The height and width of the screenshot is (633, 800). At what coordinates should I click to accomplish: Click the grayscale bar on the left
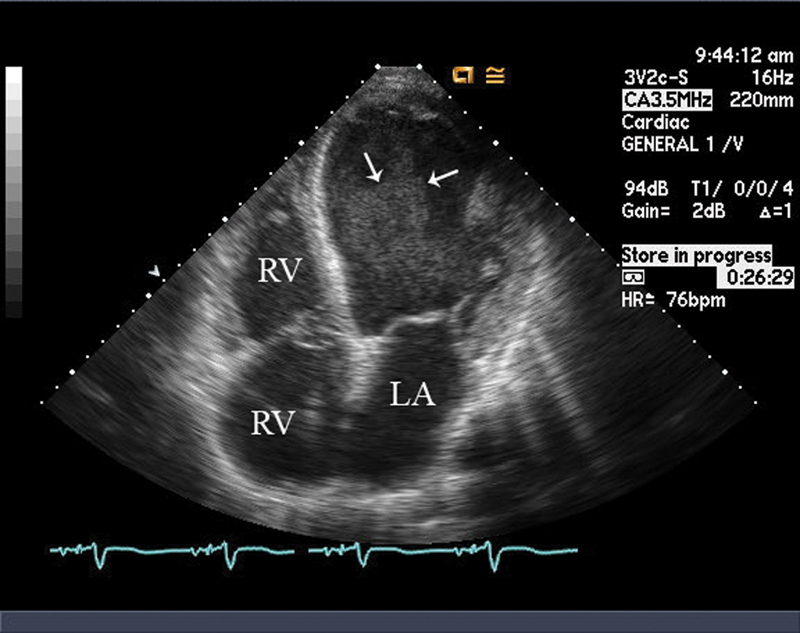click(13, 192)
